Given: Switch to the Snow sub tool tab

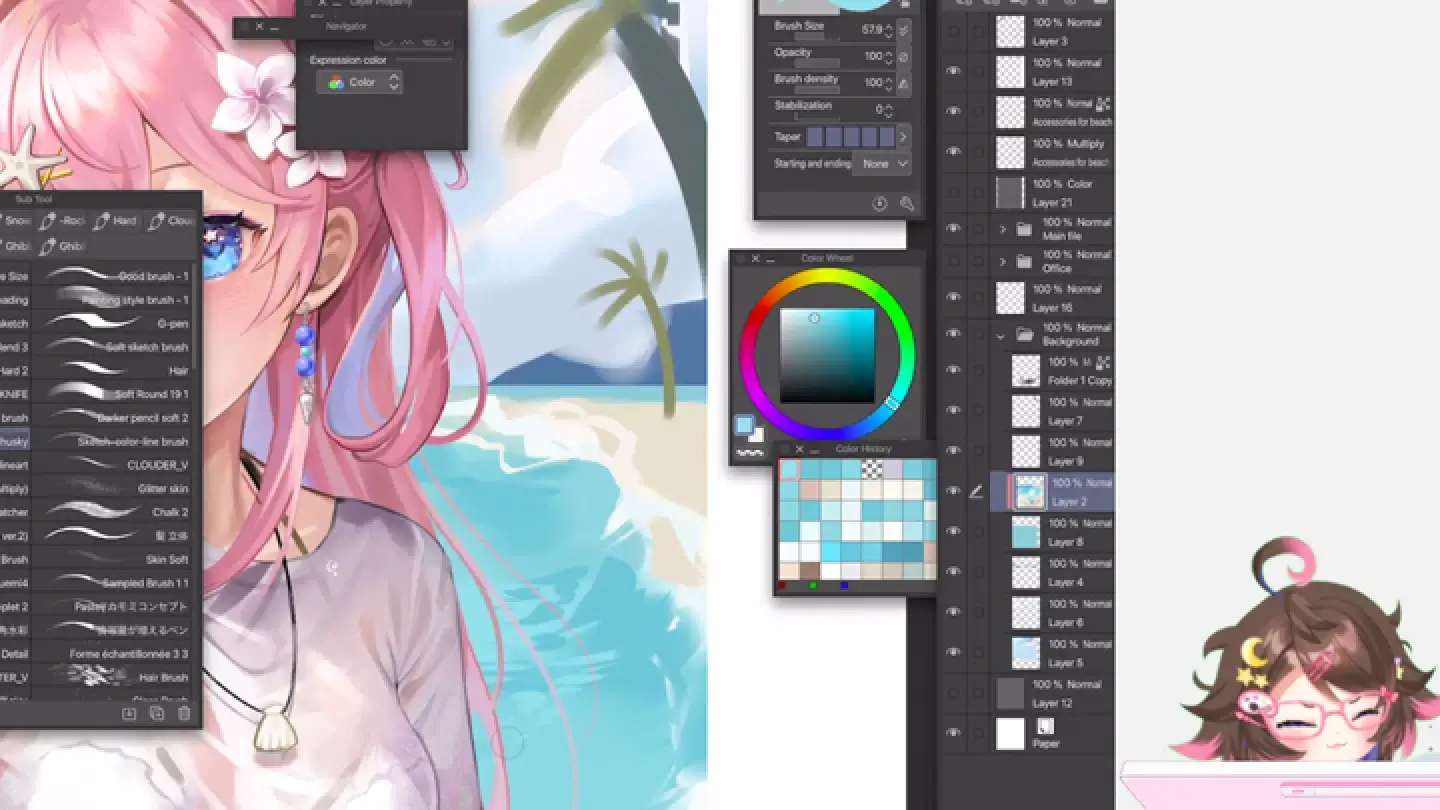Looking at the screenshot, I should (17, 221).
